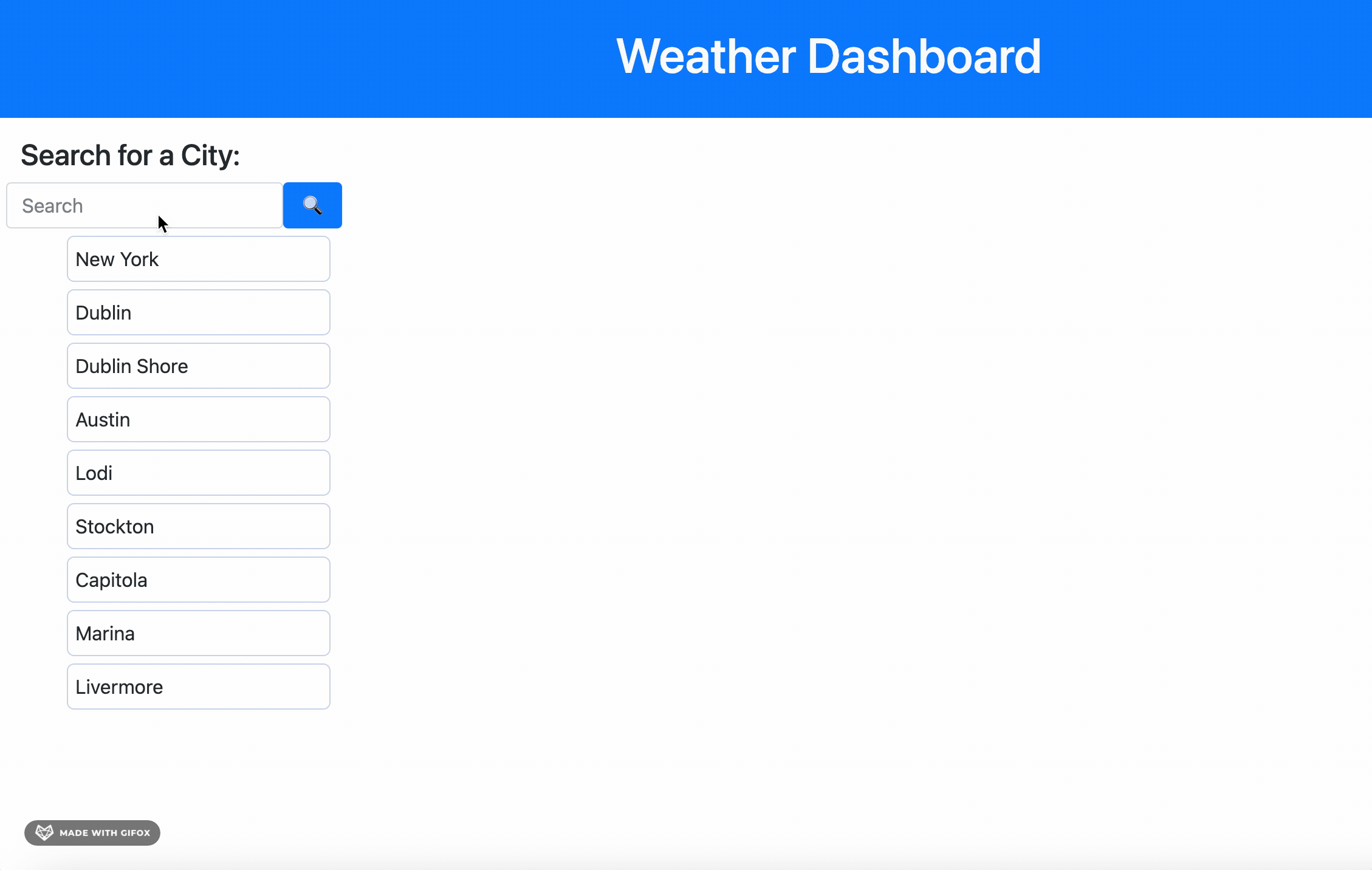
Task: Select Livermore from city list
Action: (x=198, y=686)
